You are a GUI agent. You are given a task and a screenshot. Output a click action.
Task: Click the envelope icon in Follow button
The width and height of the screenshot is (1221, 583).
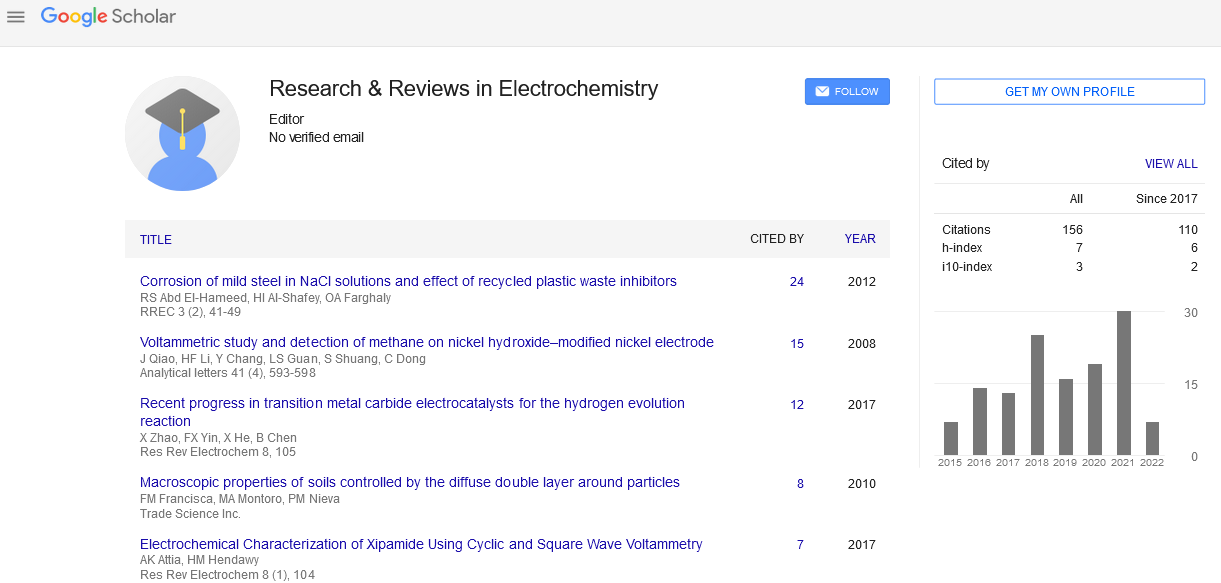pyautogui.click(x=822, y=92)
